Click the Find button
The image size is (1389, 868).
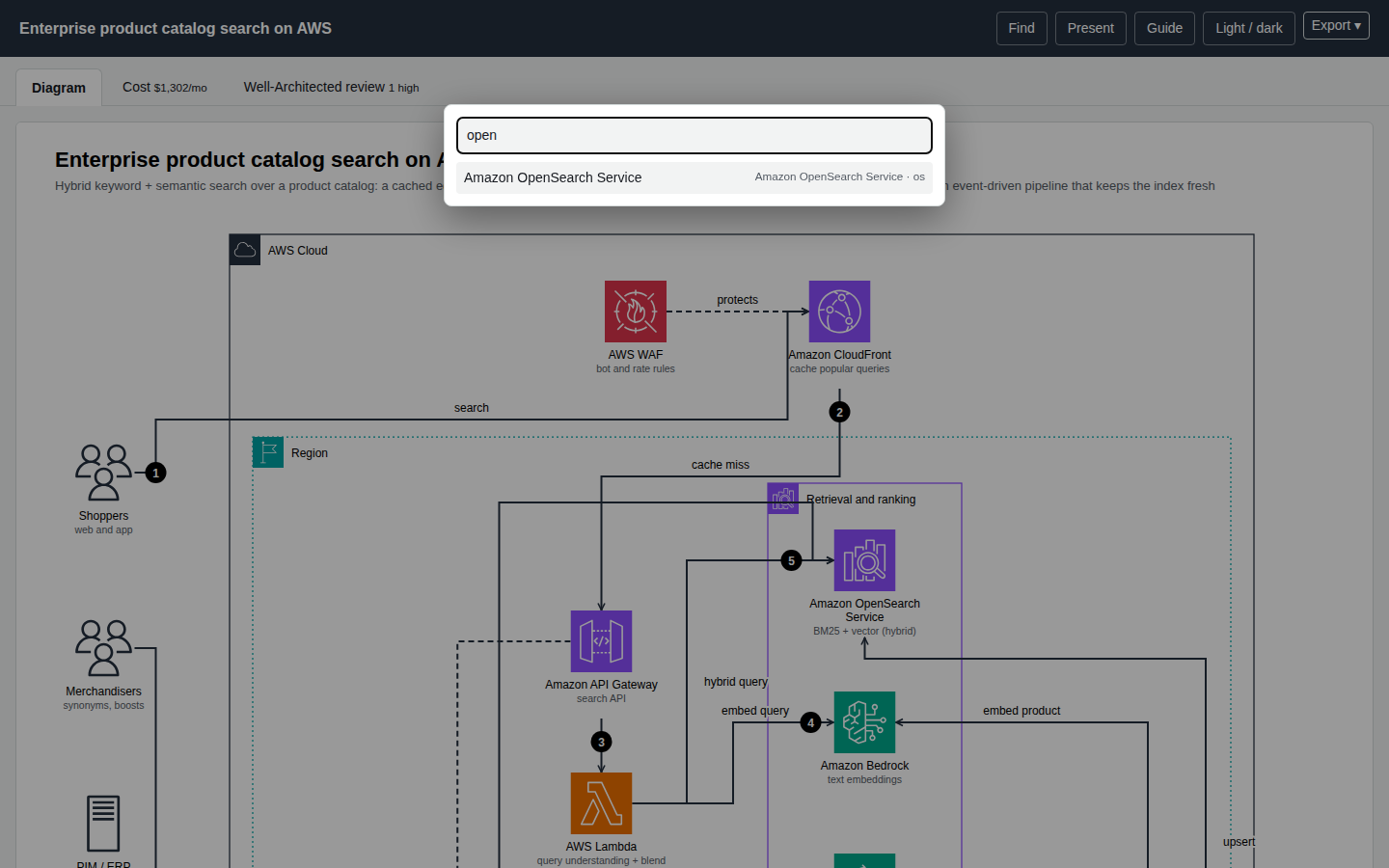pyautogui.click(x=1021, y=28)
